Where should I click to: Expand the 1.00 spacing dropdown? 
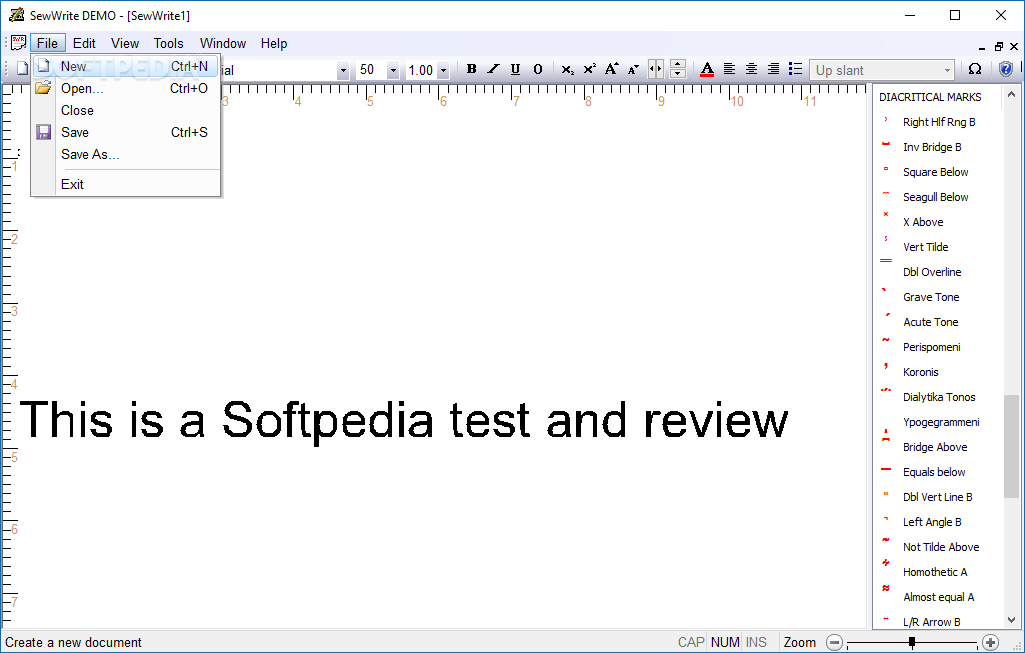(443, 70)
